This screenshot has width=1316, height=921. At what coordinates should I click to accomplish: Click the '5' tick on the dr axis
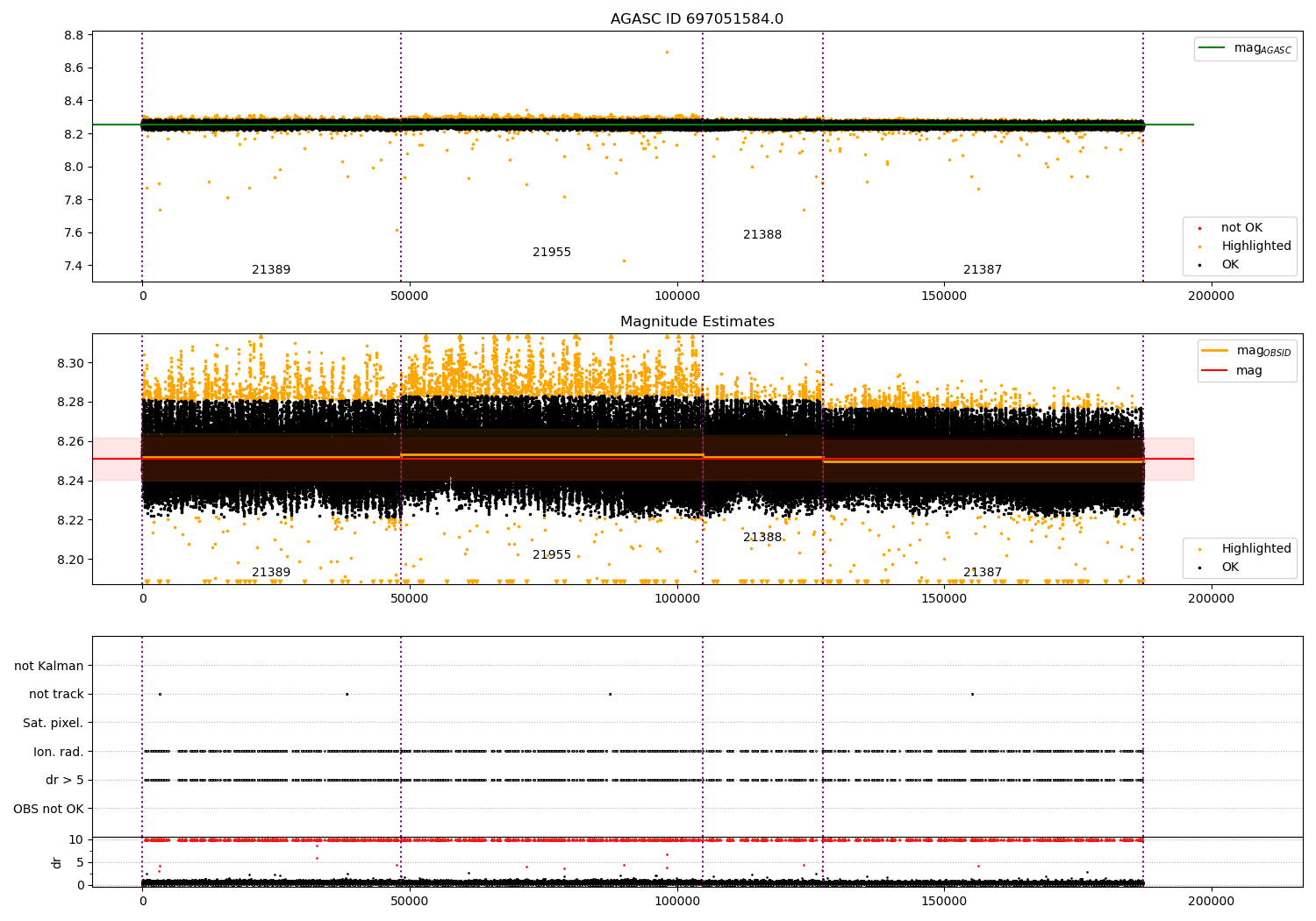coord(80,862)
